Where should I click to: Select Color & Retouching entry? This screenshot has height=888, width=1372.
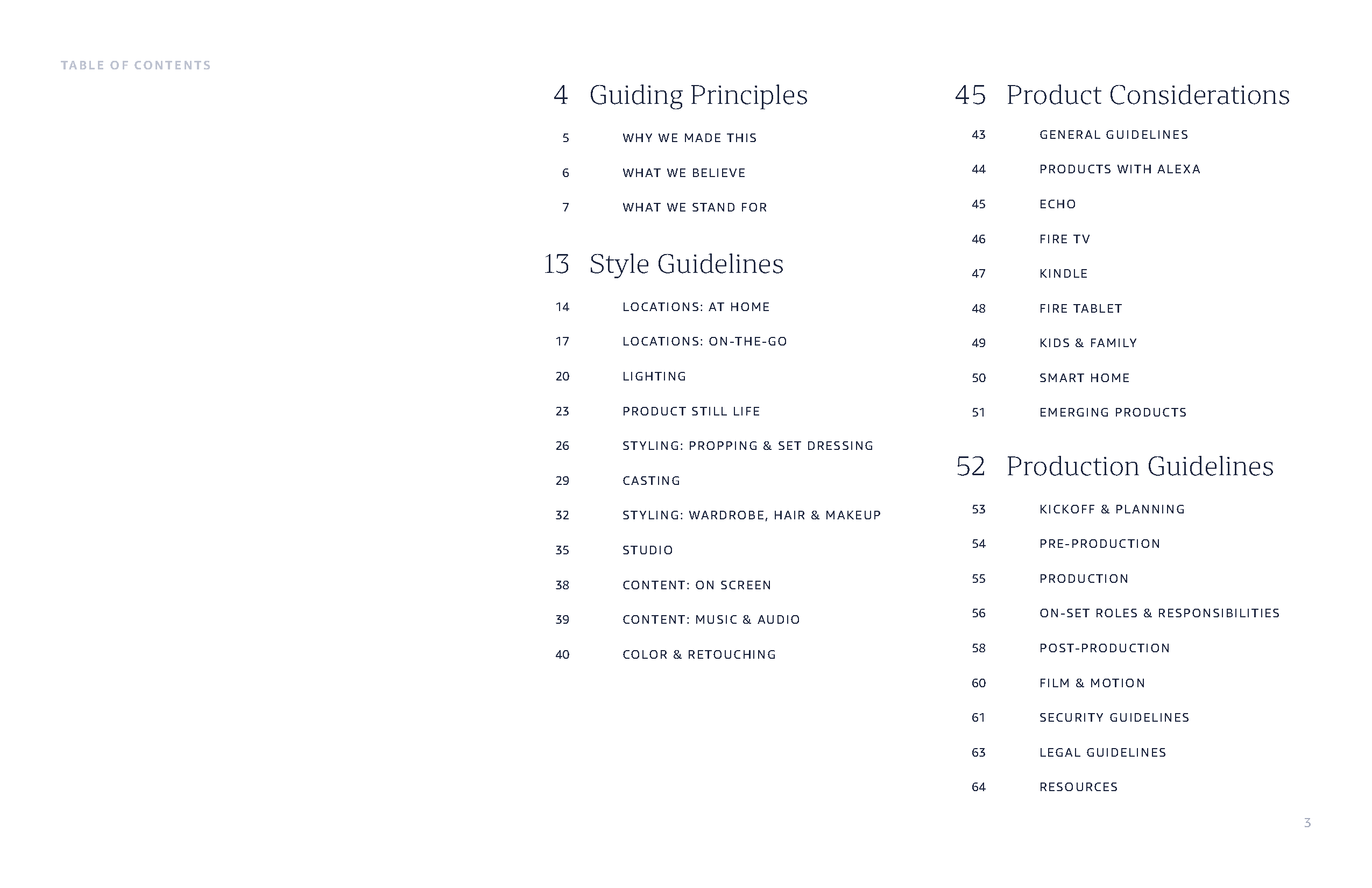click(699, 654)
